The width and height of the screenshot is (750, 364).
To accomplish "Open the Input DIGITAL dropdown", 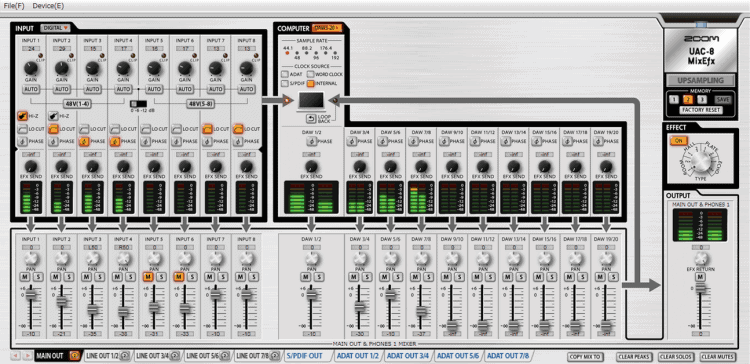I will 55,28.
